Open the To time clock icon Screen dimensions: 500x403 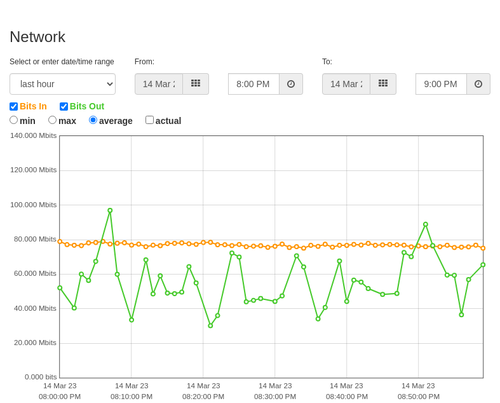[x=478, y=84]
